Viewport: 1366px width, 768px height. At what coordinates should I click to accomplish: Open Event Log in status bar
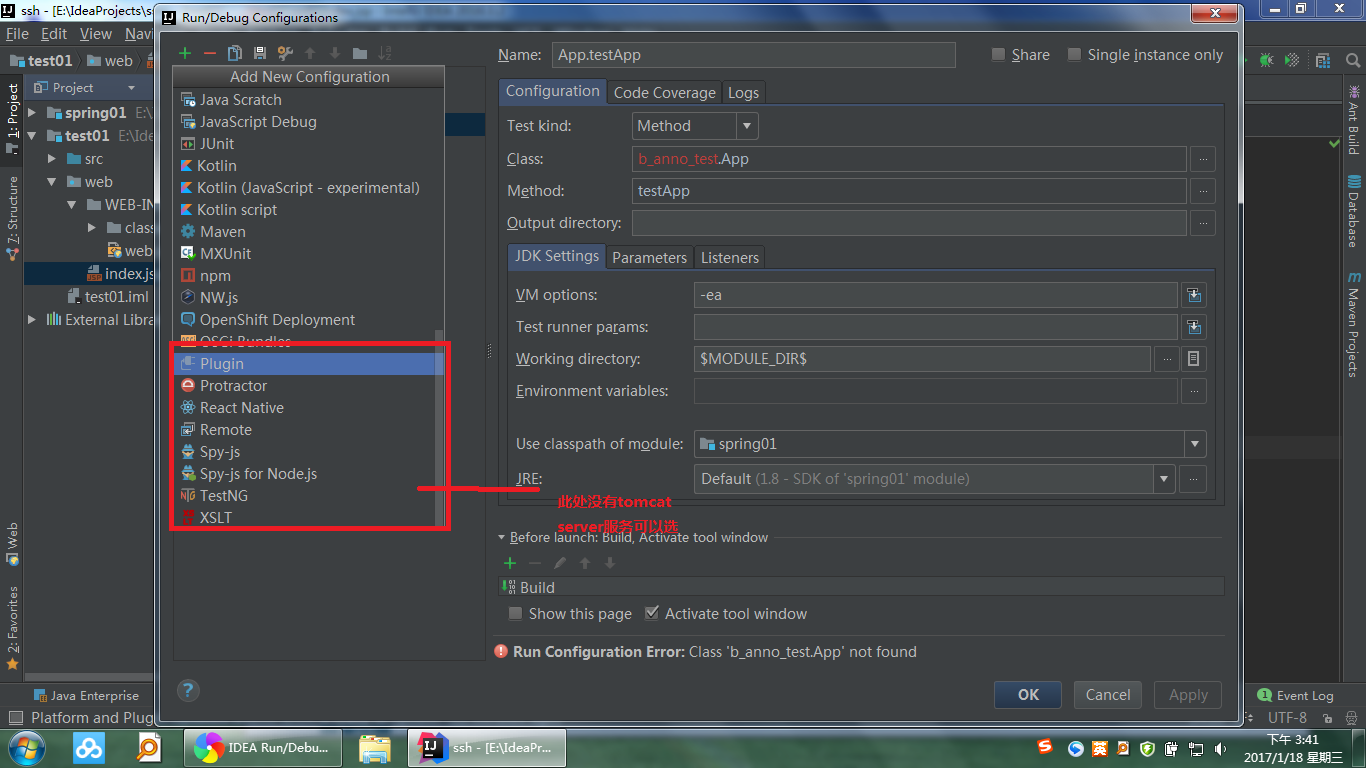(1296, 696)
